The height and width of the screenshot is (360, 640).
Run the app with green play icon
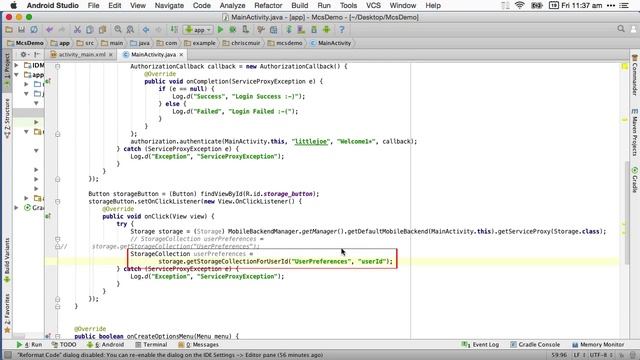(x=220, y=29)
